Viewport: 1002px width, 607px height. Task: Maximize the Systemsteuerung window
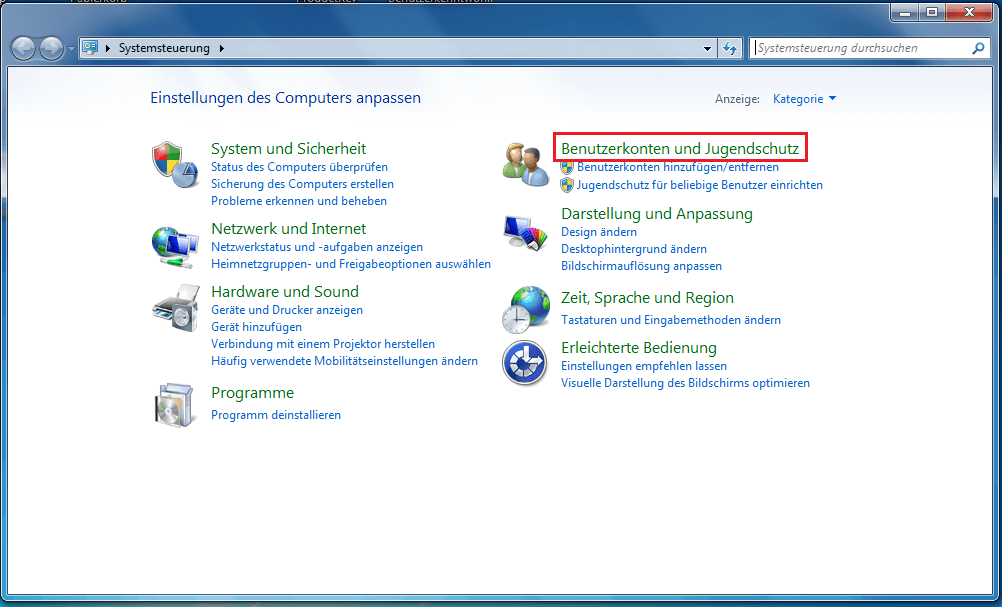932,12
